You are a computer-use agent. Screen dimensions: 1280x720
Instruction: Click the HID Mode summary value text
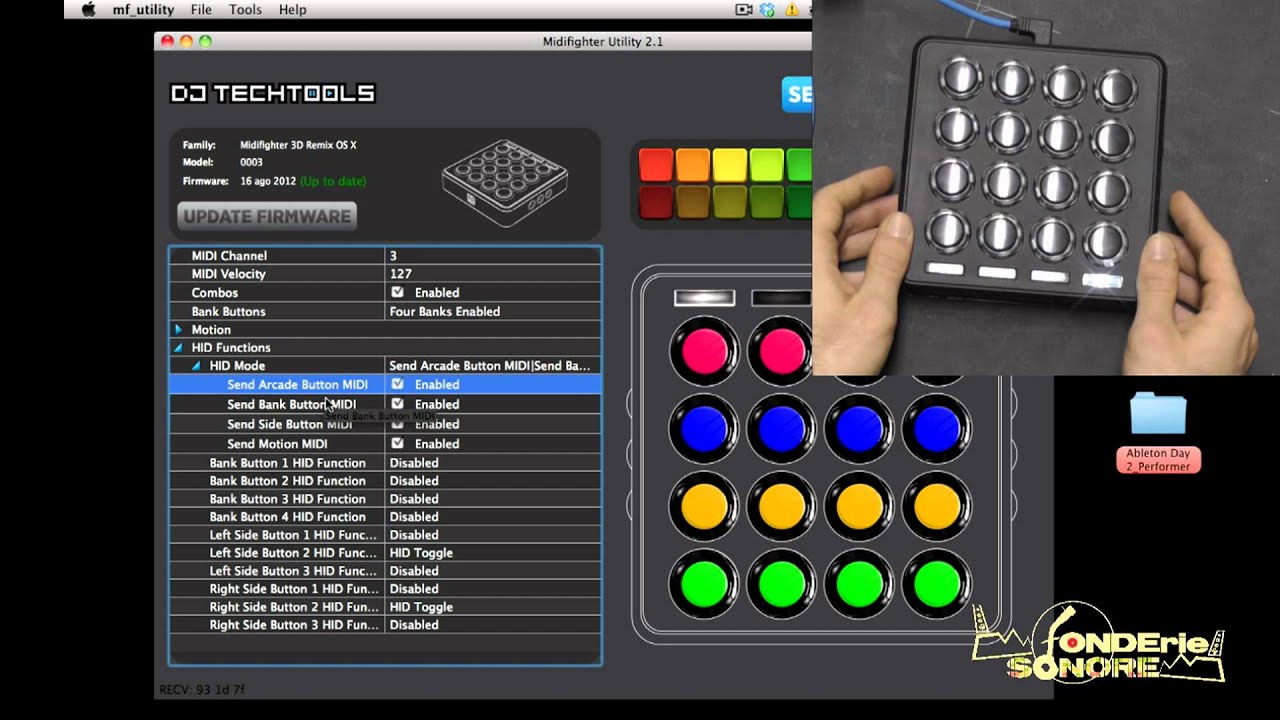489,366
